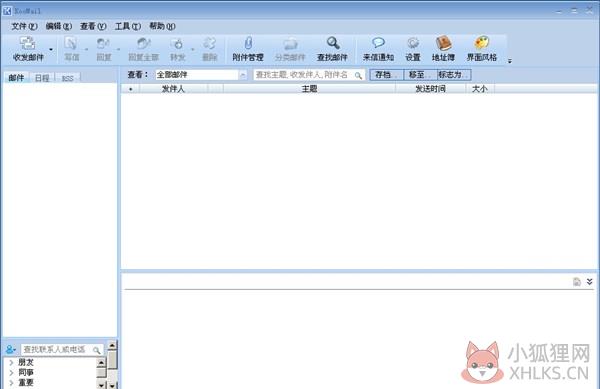Open the dropdown arrow beside 回复

[x=119, y=49]
